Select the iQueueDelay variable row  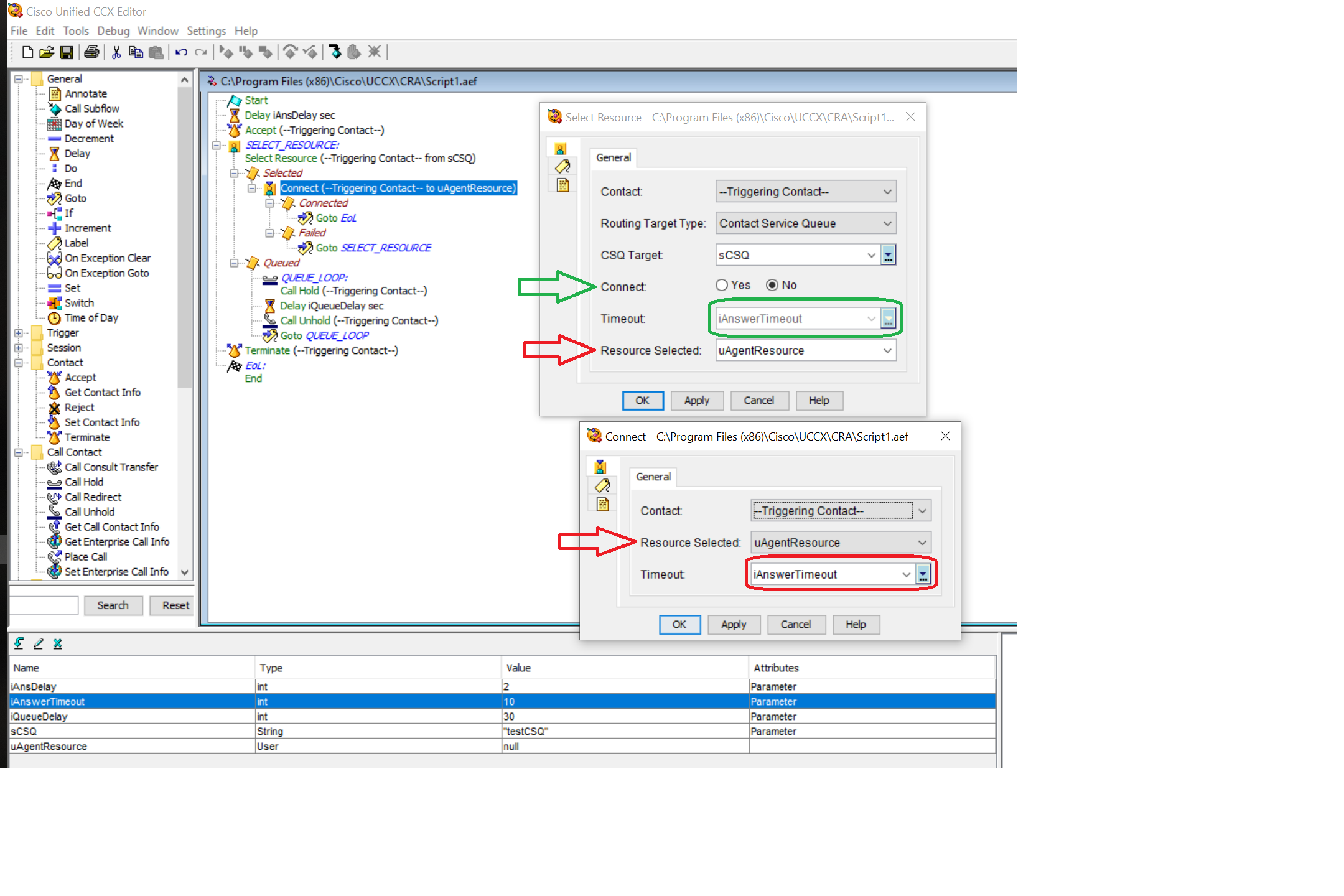point(503,717)
